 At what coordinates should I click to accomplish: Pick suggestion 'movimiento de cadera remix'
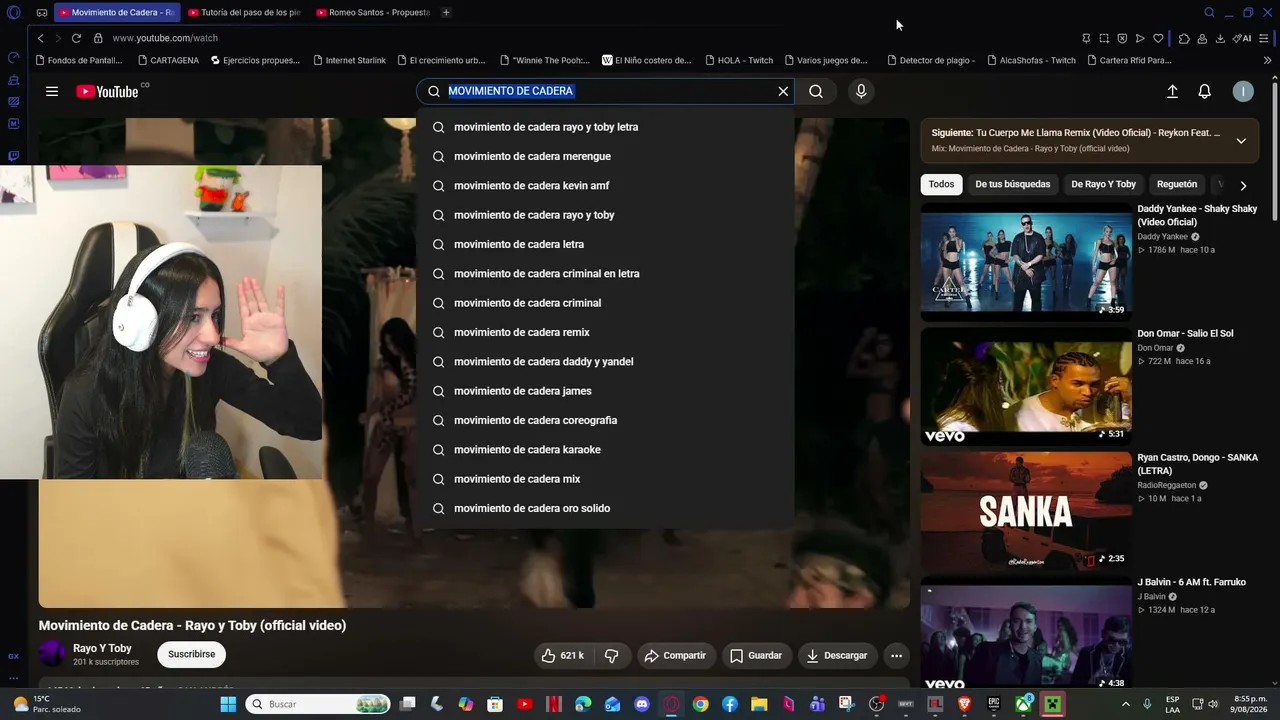[x=606, y=332]
